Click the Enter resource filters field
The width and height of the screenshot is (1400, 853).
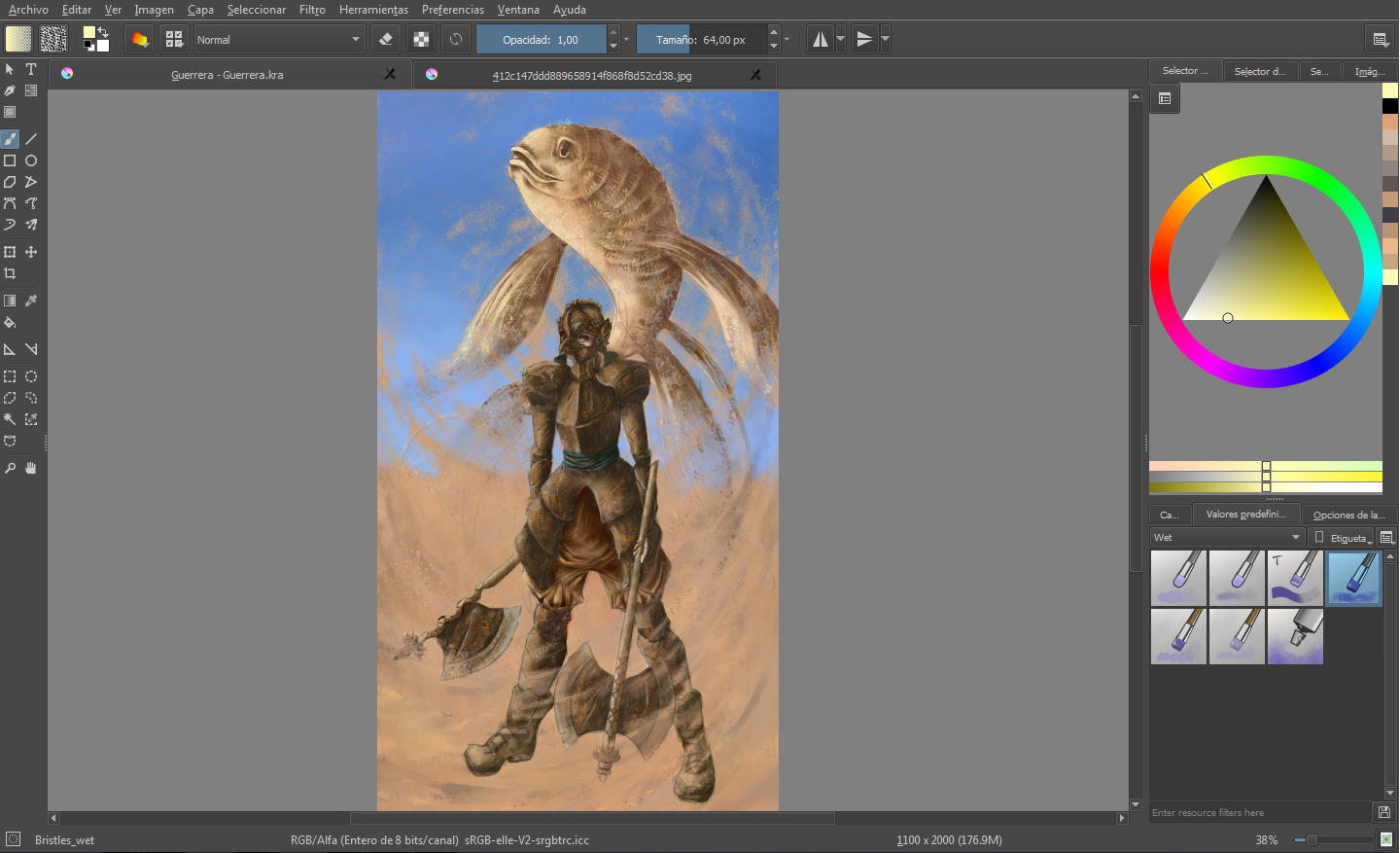(1260, 812)
